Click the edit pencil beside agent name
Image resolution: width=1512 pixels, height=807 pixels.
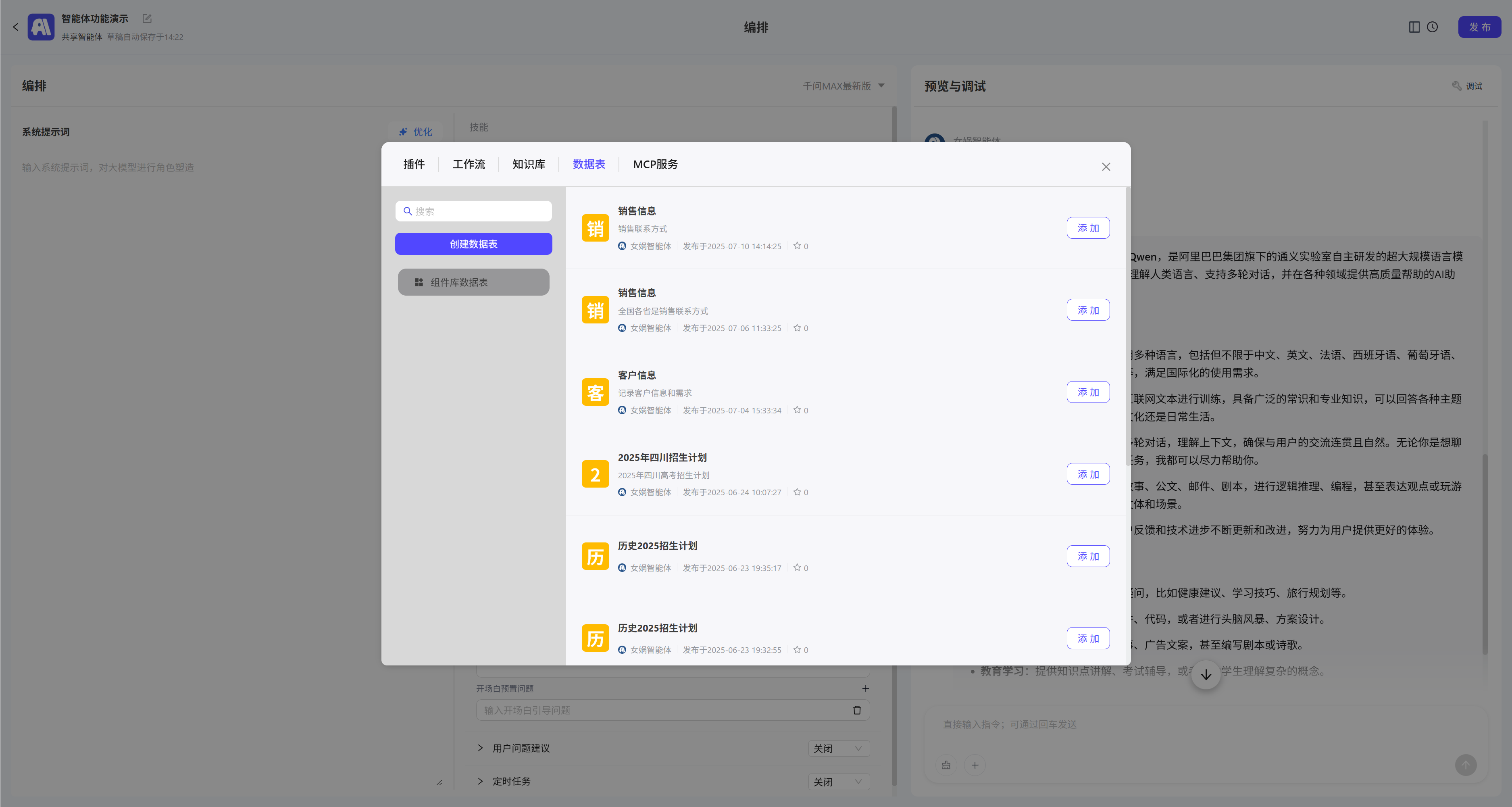(147, 19)
